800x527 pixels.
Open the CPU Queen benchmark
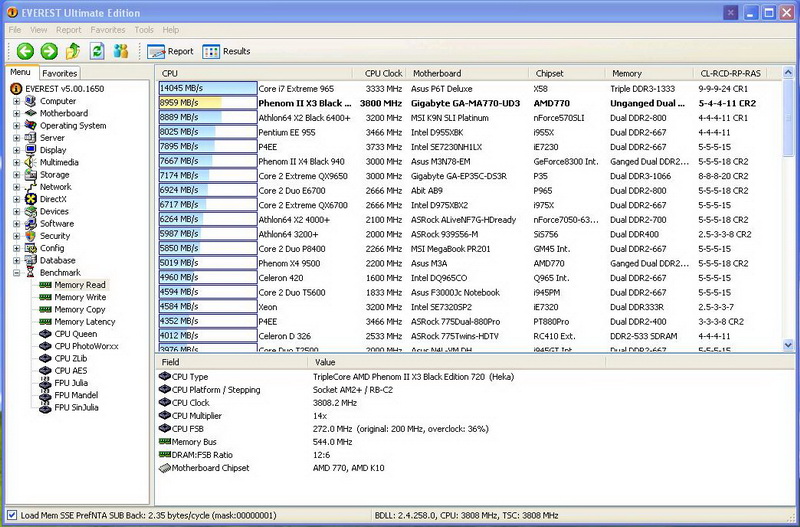tap(76, 334)
